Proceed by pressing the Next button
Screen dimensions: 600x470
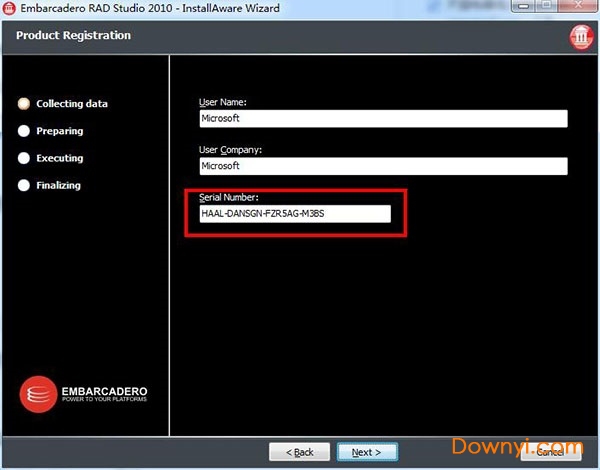367,452
